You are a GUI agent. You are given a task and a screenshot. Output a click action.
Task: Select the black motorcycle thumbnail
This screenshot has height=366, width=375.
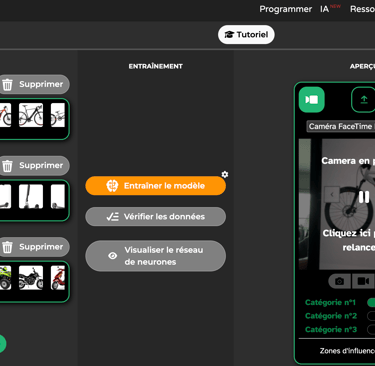tap(31, 278)
